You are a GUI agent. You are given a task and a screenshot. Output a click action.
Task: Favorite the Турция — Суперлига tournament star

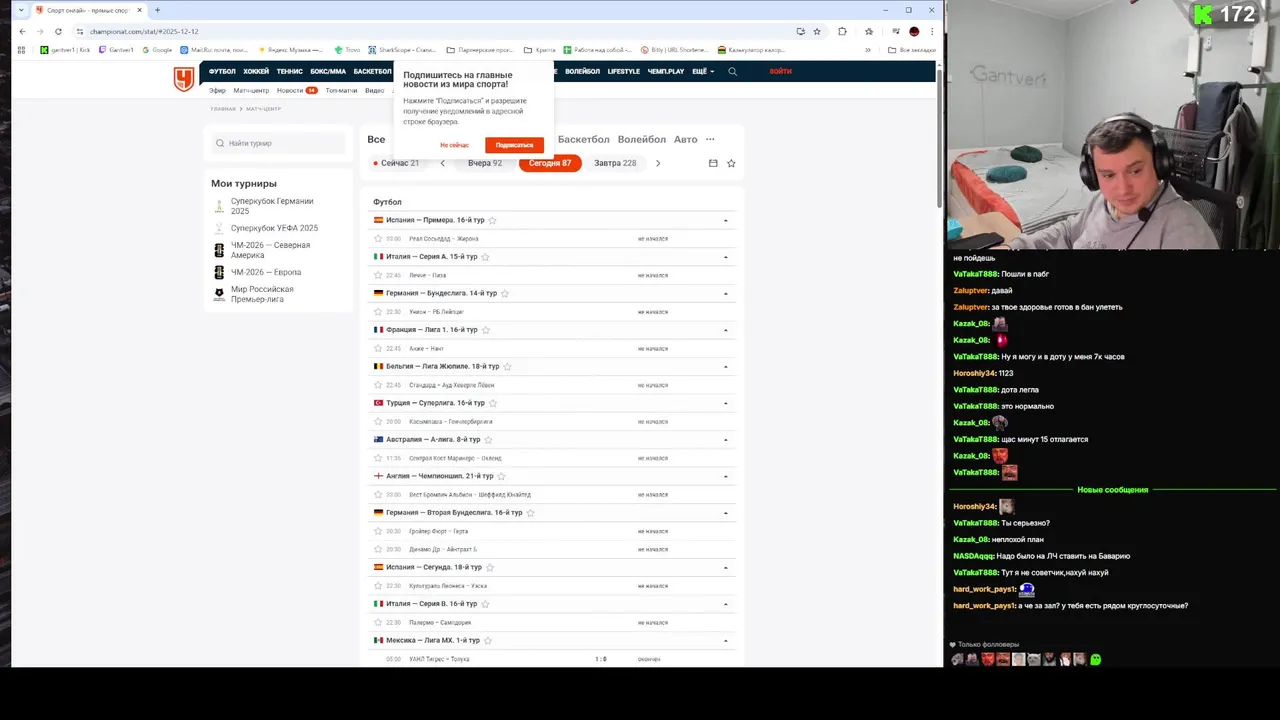tap(492, 403)
